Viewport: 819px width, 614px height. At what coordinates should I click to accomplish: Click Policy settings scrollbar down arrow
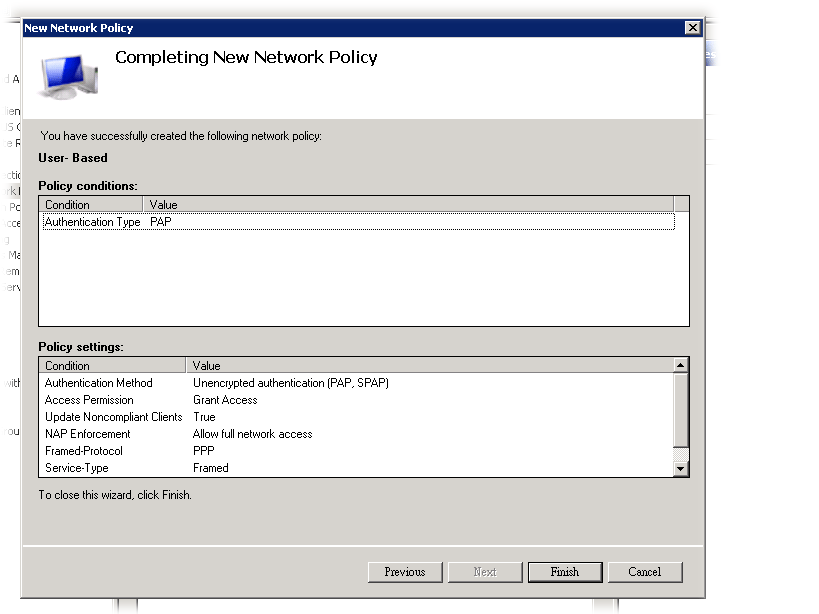pos(681,468)
